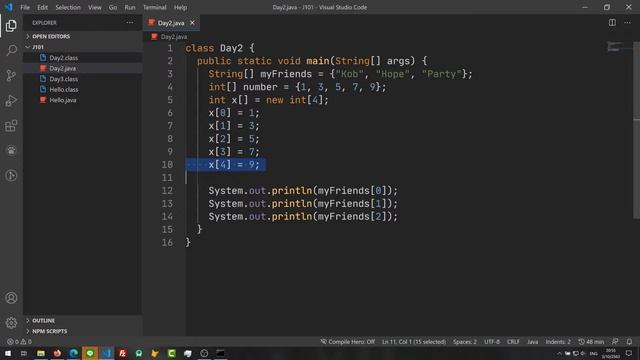Click Indents: 2 in status bar

click(558, 342)
